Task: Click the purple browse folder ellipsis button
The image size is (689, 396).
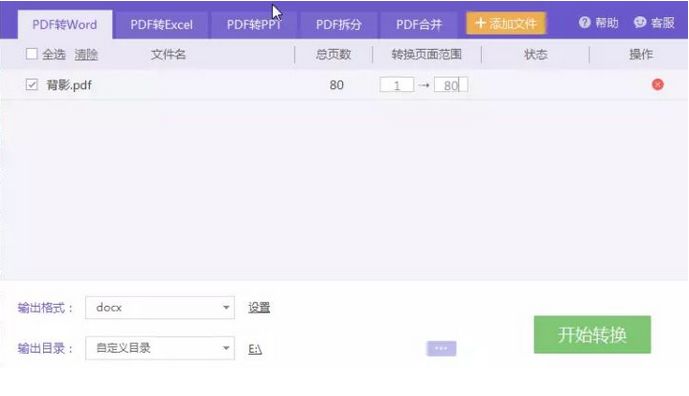Action: [441, 349]
